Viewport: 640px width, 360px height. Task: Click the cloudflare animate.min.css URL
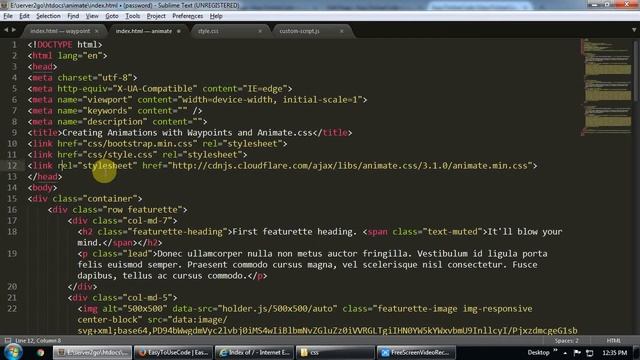point(350,166)
